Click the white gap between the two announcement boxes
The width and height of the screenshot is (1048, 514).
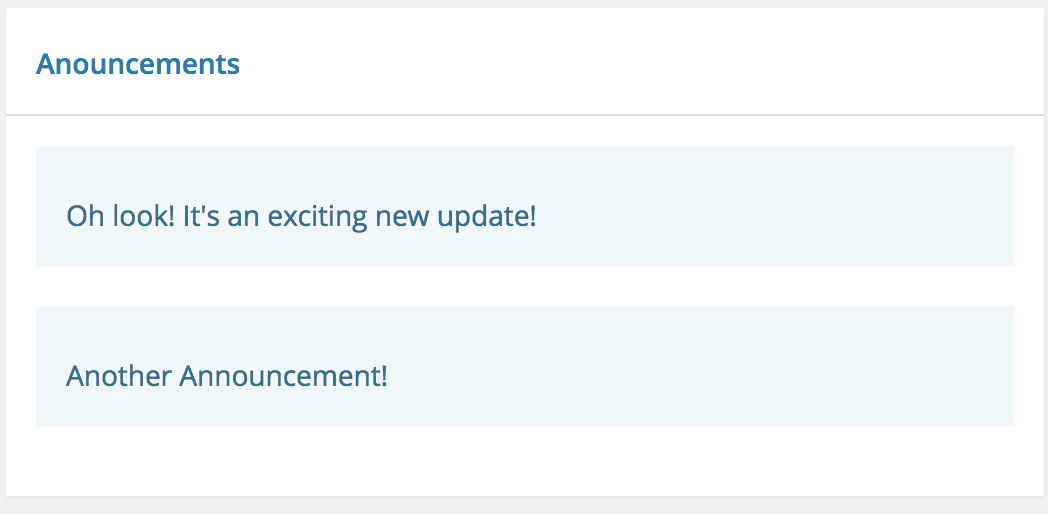[525, 286]
